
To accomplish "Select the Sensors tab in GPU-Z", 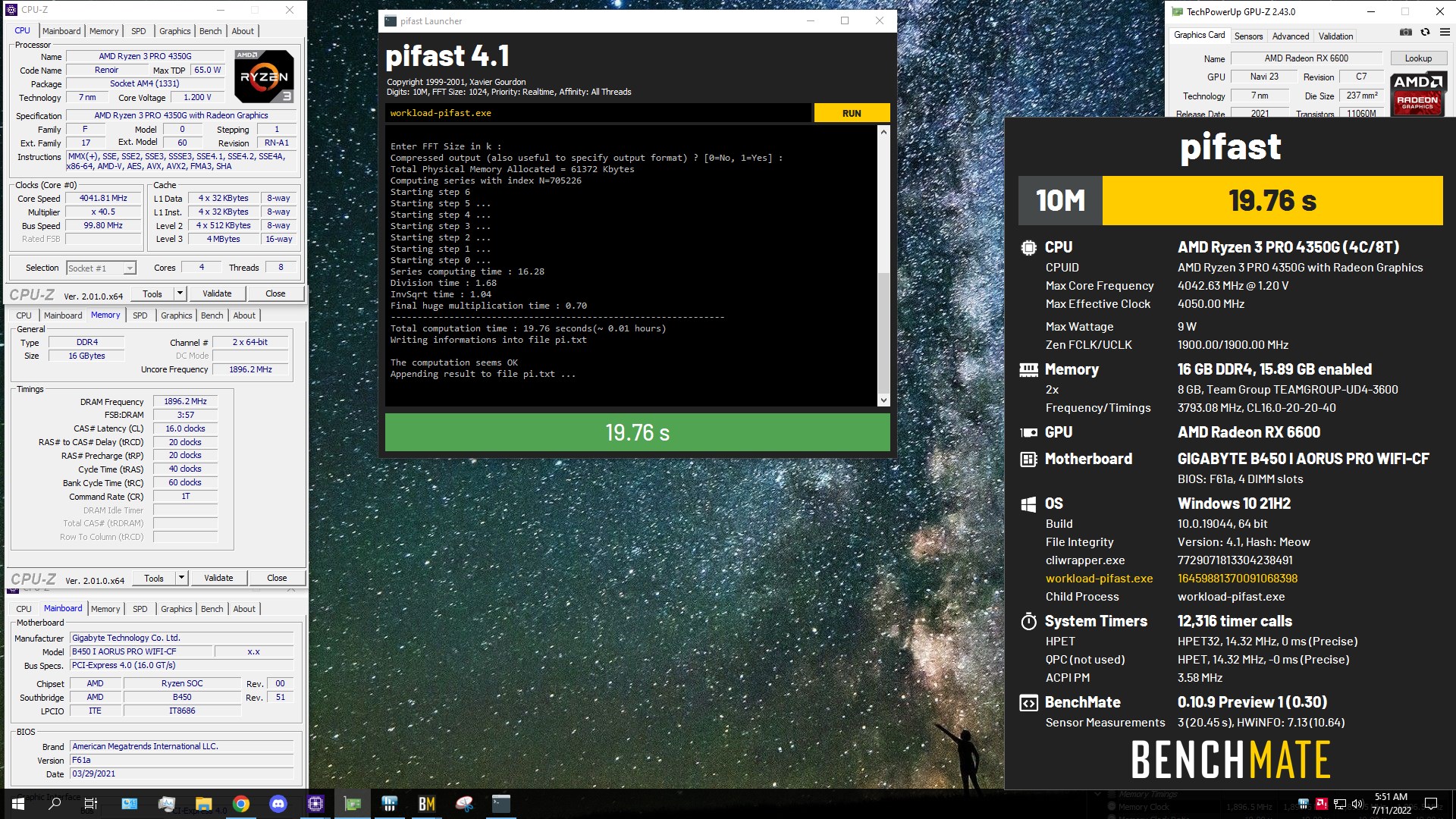I will click(x=1248, y=36).
